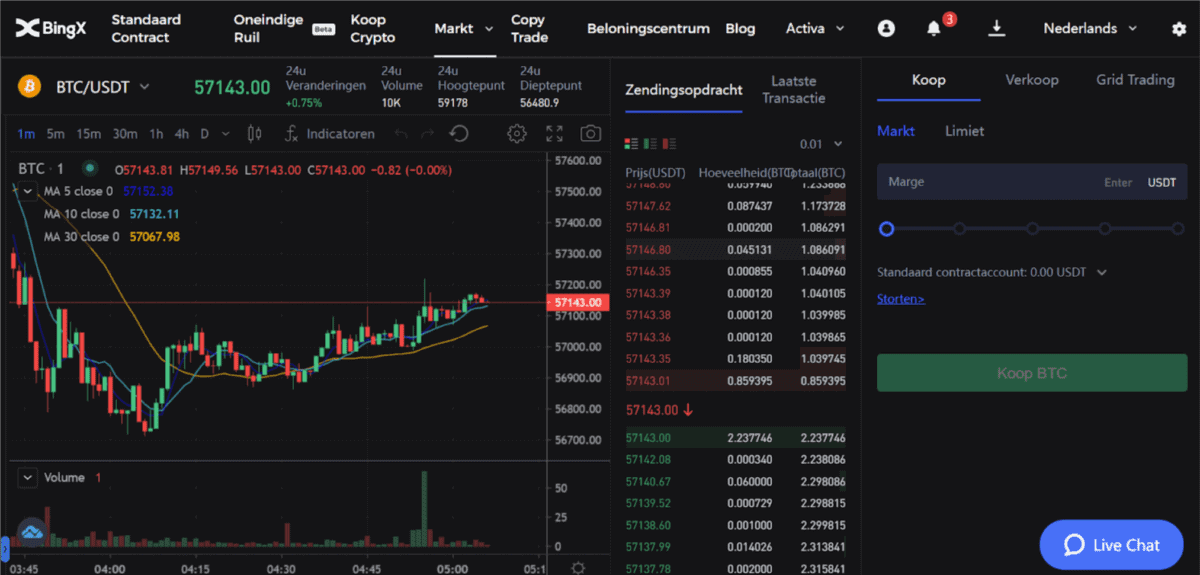Reset the chart with the circular arrow

click(x=459, y=133)
